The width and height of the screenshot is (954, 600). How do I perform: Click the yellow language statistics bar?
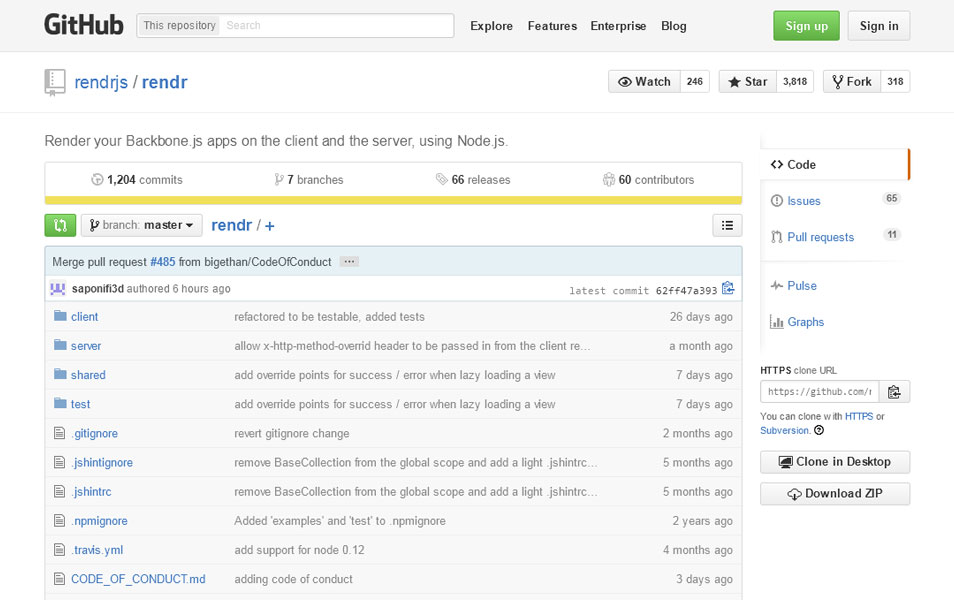pos(393,200)
